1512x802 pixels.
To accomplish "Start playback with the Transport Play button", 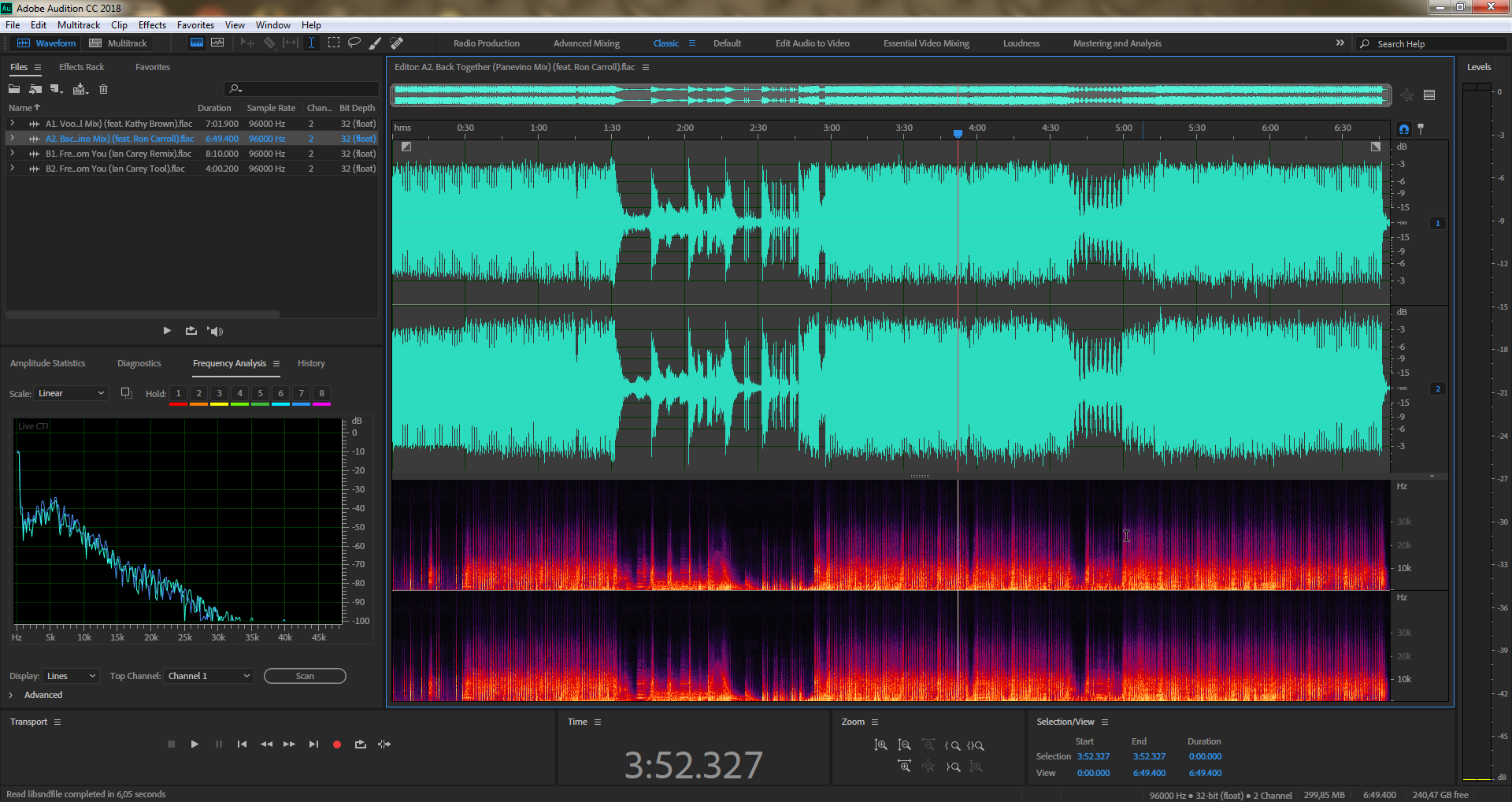I will (x=195, y=744).
